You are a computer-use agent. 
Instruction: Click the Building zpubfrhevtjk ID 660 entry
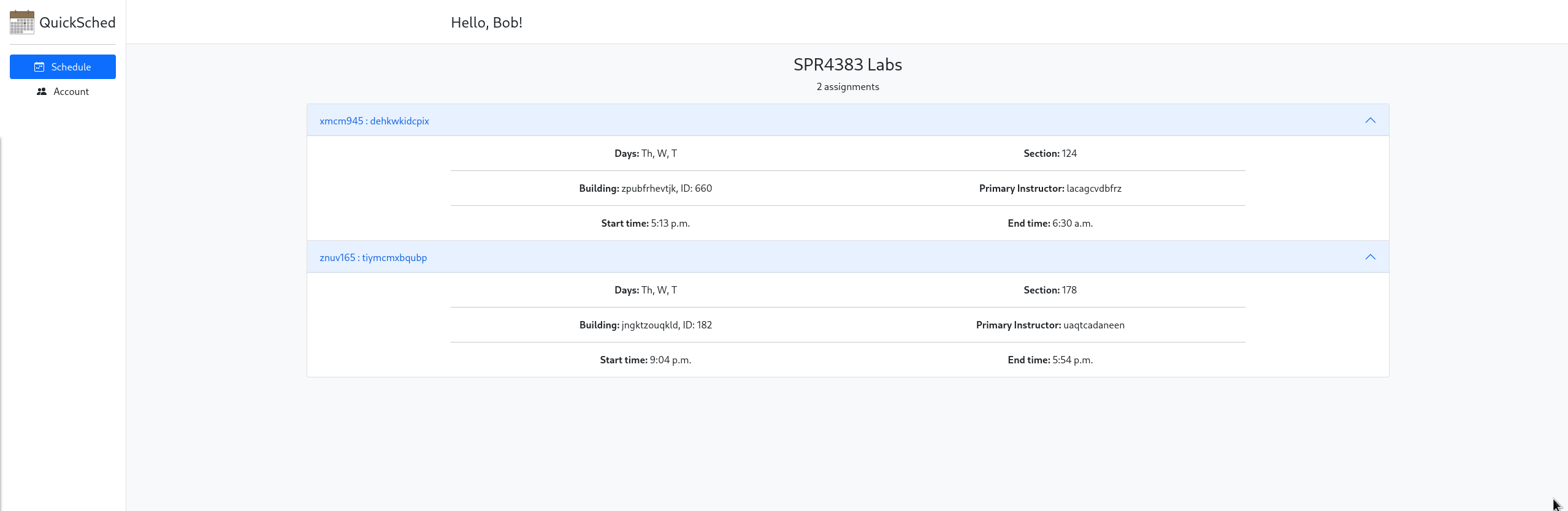coord(645,188)
